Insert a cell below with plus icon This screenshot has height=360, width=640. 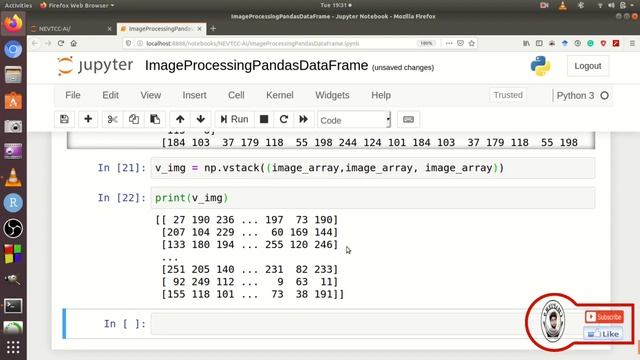click(88, 119)
